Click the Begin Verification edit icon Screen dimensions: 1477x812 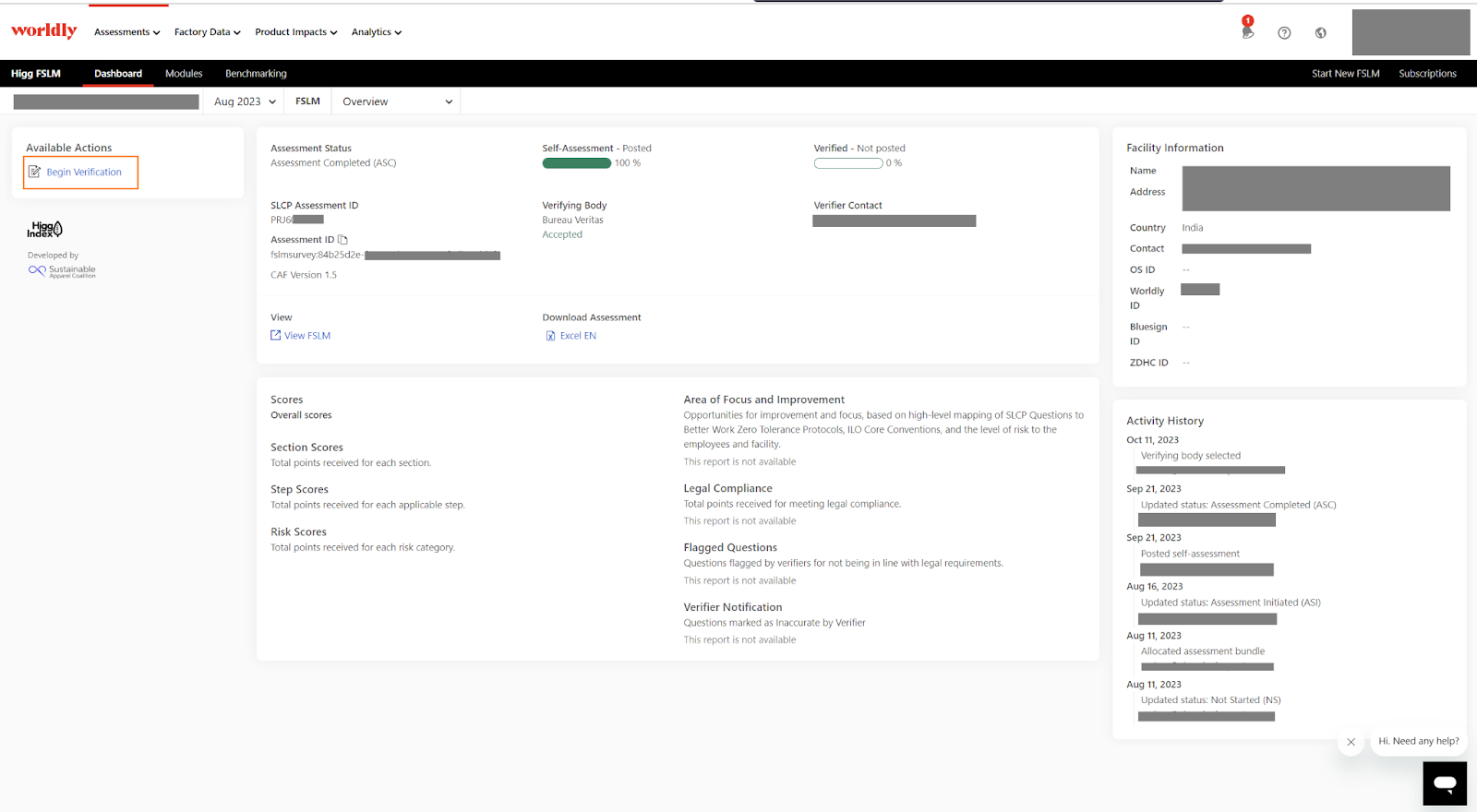coord(34,172)
